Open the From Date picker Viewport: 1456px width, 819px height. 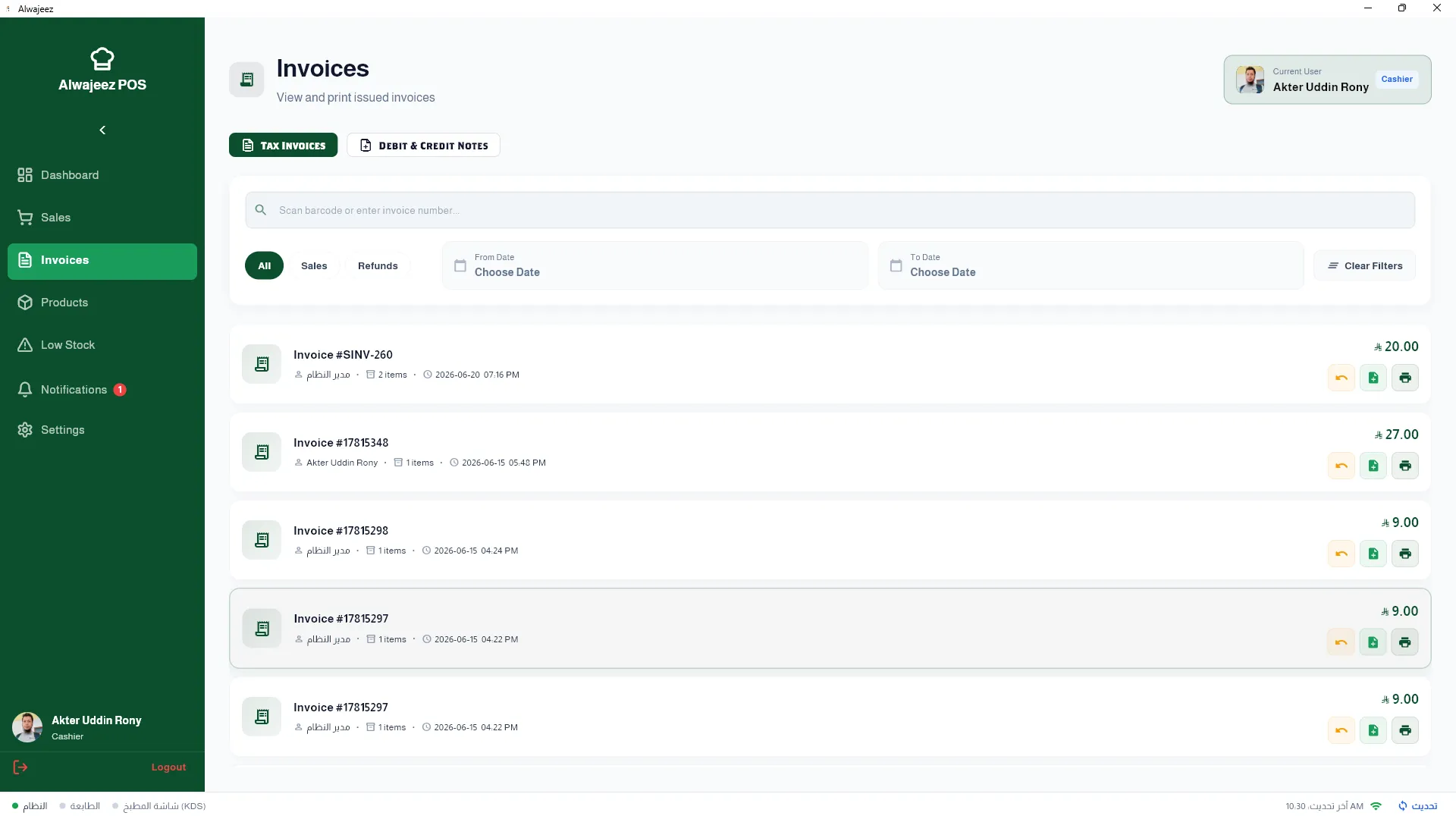[x=655, y=265]
